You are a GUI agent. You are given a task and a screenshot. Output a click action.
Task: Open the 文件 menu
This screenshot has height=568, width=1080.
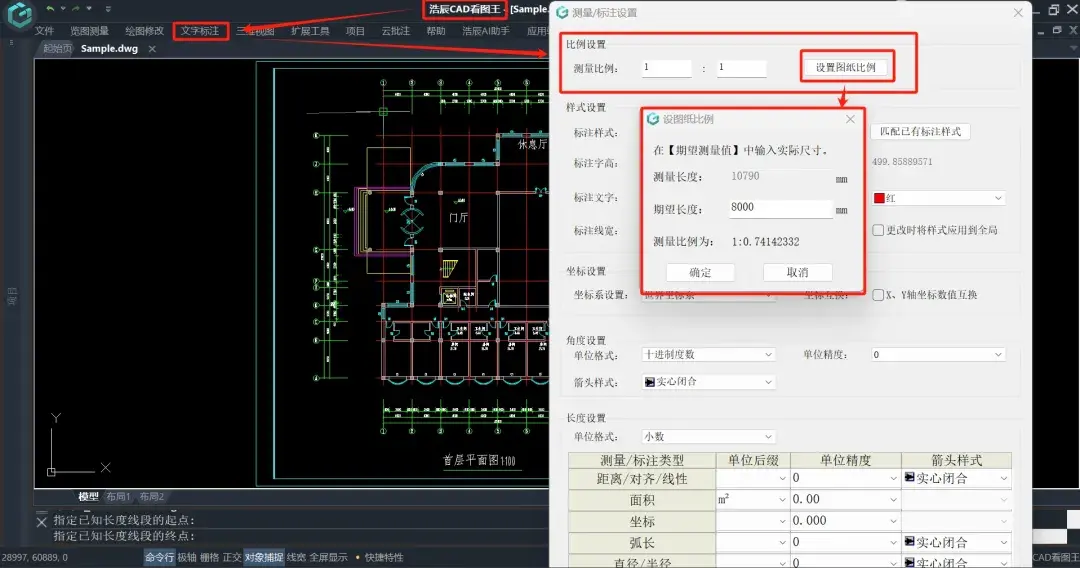click(44, 31)
